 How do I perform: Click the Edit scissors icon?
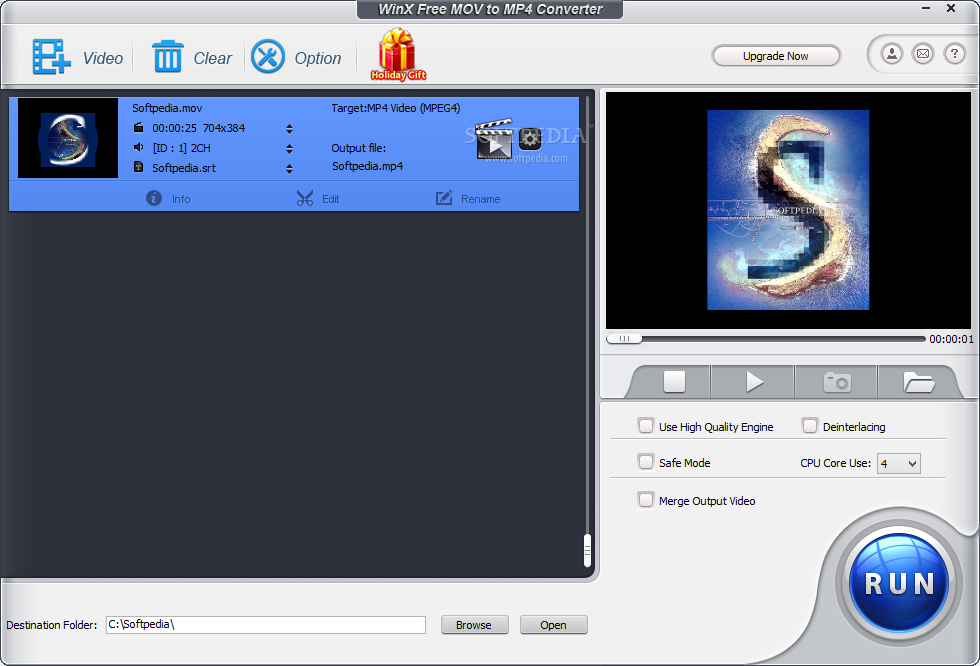[x=304, y=198]
